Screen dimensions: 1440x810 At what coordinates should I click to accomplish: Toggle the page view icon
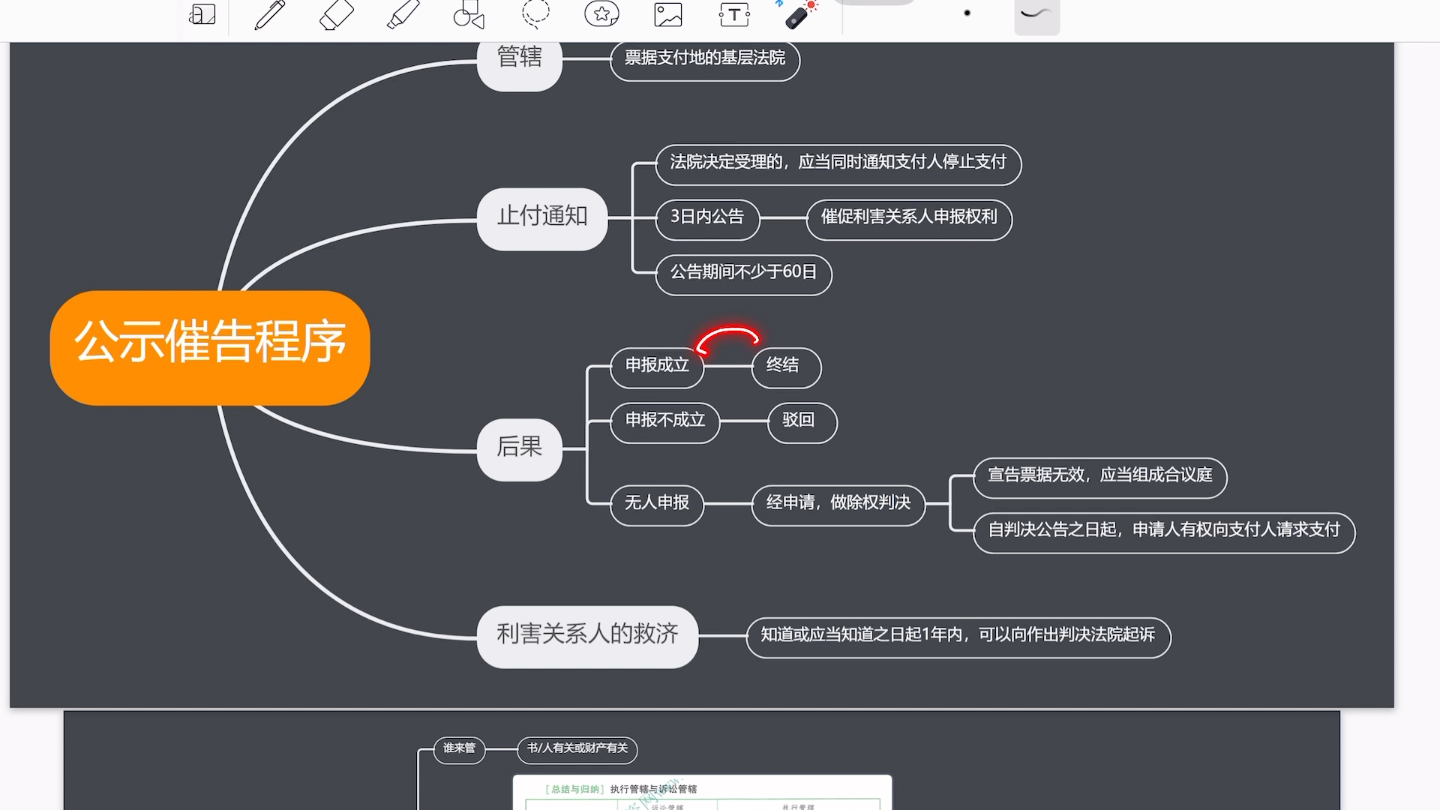click(x=203, y=14)
